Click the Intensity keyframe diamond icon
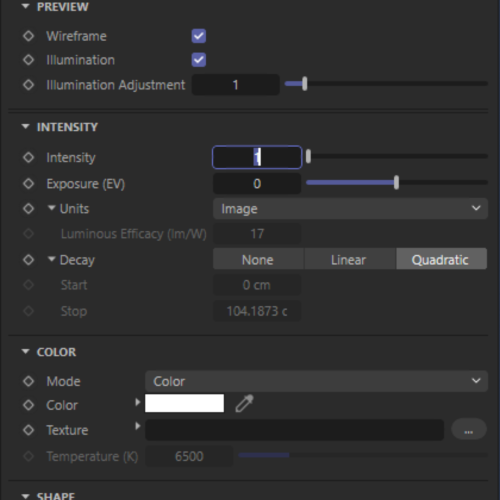 pyautogui.click(x=28, y=157)
